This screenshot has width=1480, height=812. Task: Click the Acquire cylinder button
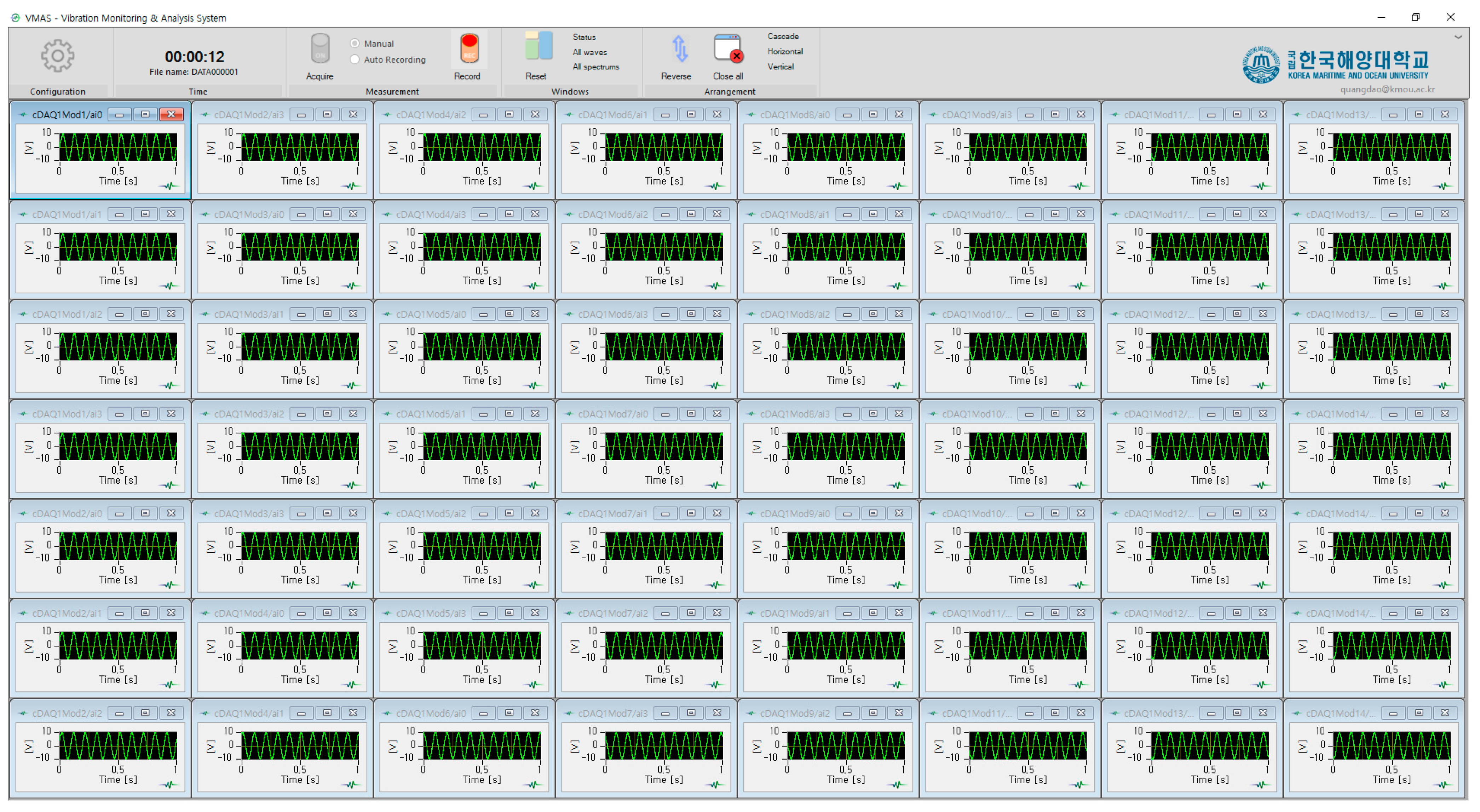point(319,48)
